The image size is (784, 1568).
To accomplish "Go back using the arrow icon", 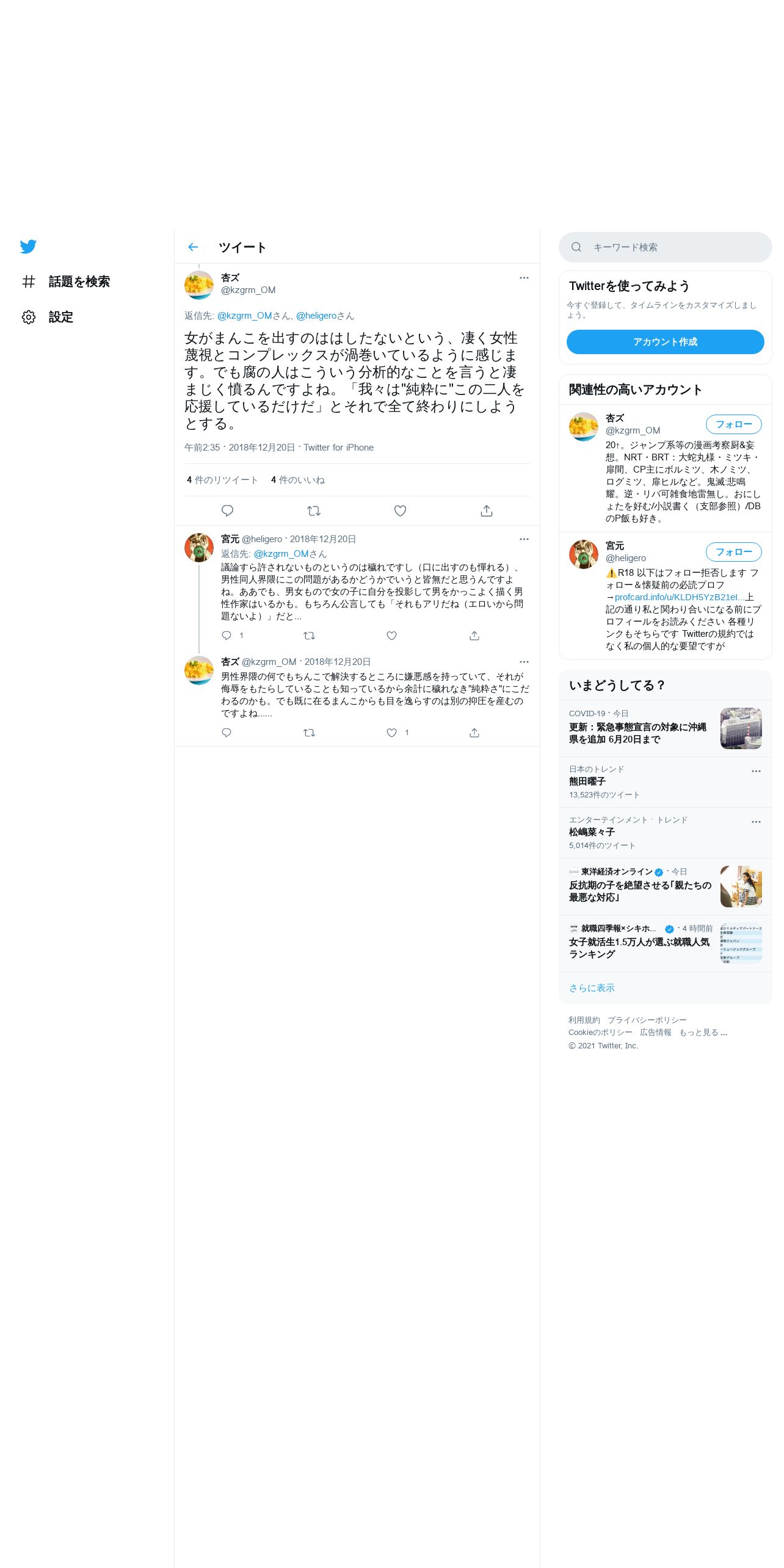I will pos(193,247).
